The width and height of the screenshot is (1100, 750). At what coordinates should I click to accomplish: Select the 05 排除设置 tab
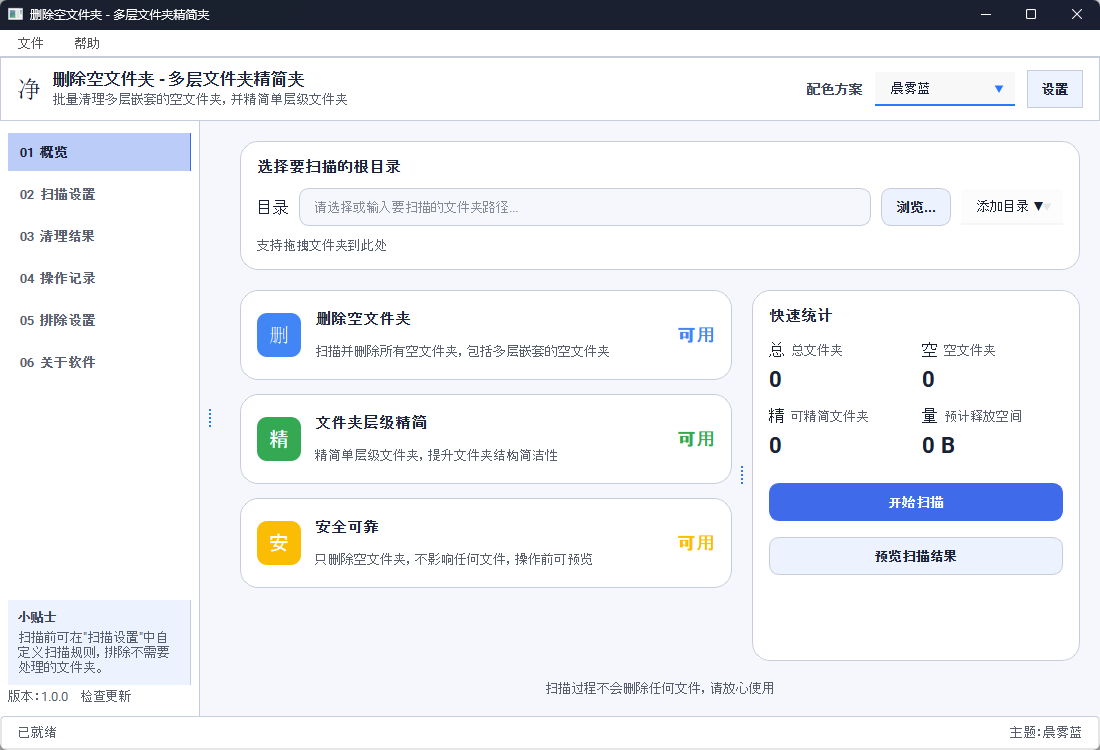[99, 321]
